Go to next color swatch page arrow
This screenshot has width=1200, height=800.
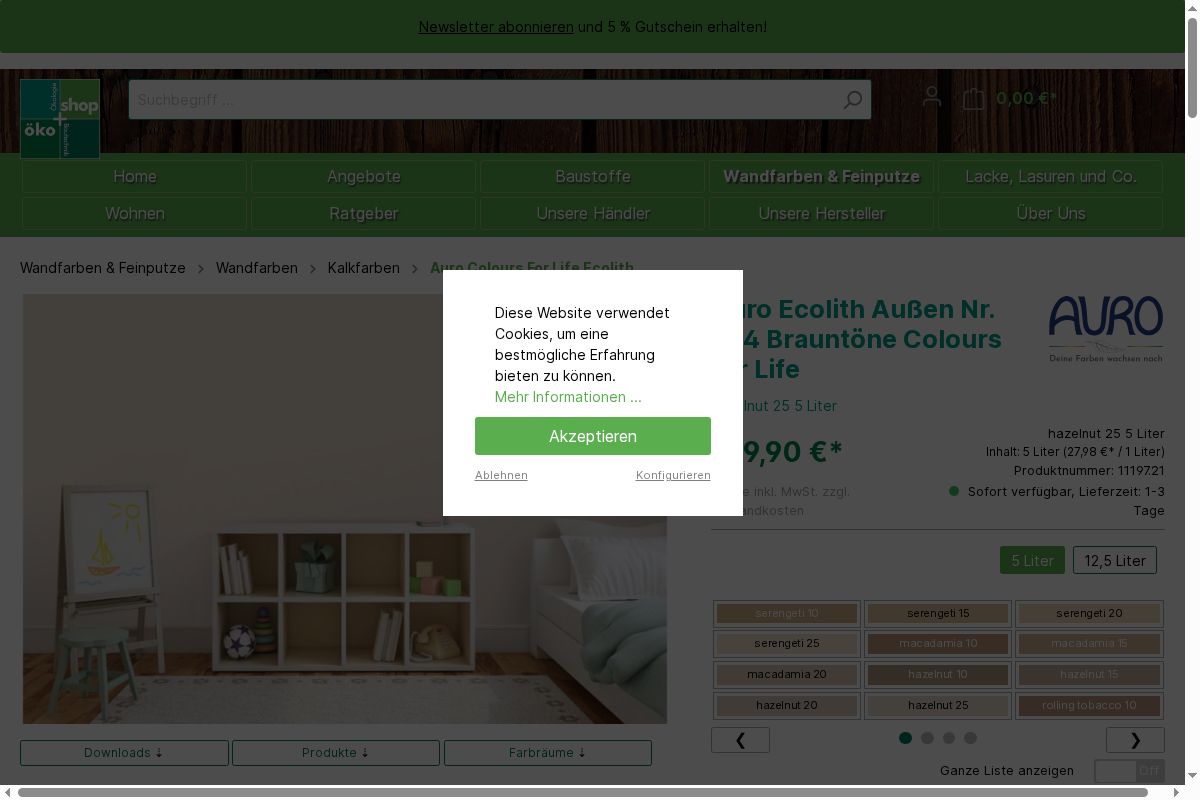tap(1135, 740)
